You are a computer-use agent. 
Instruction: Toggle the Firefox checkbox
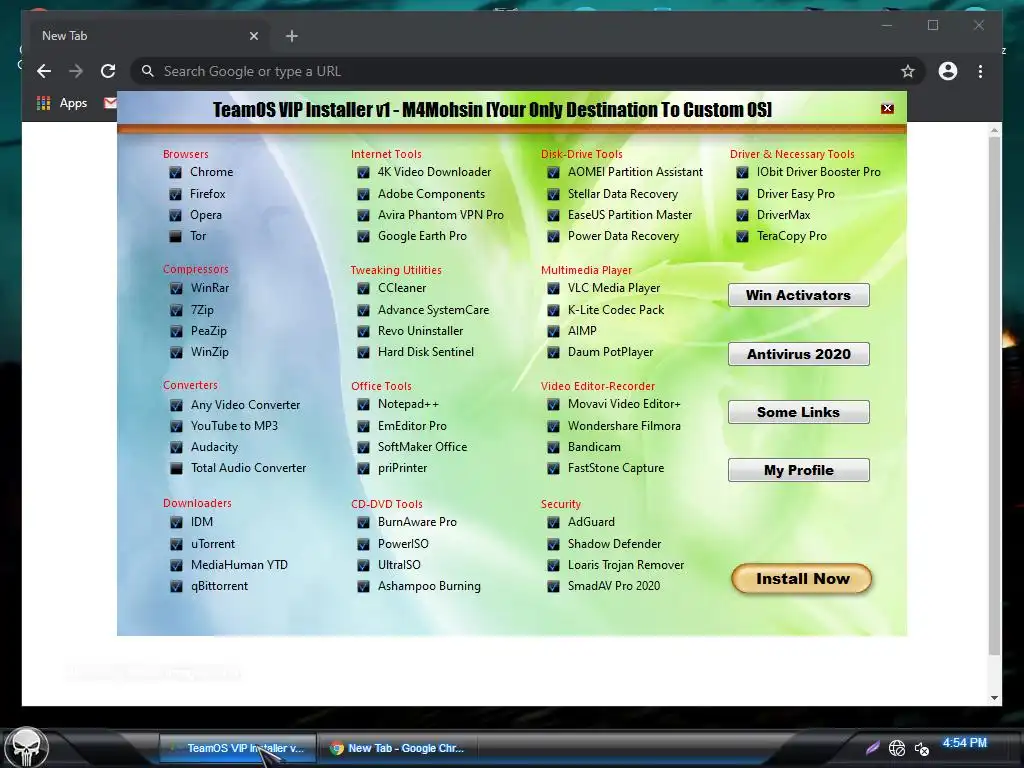pos(175,194)
